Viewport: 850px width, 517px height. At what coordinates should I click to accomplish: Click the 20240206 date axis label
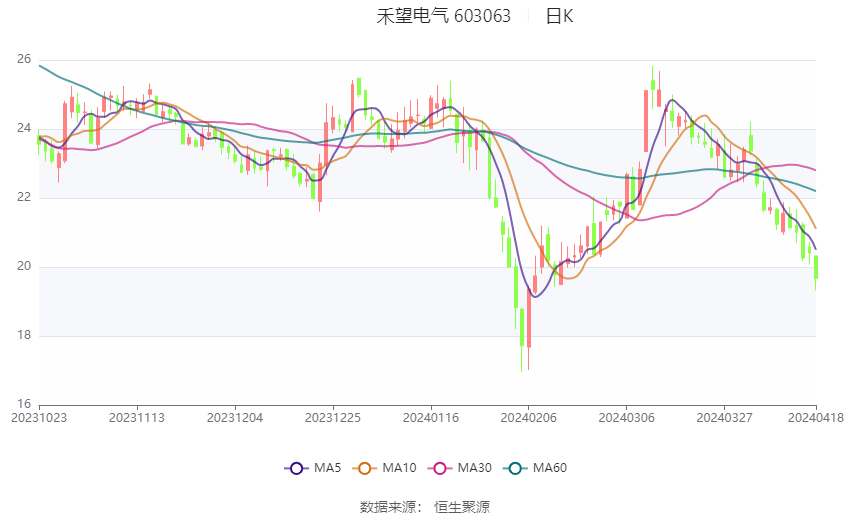[528, 418]
